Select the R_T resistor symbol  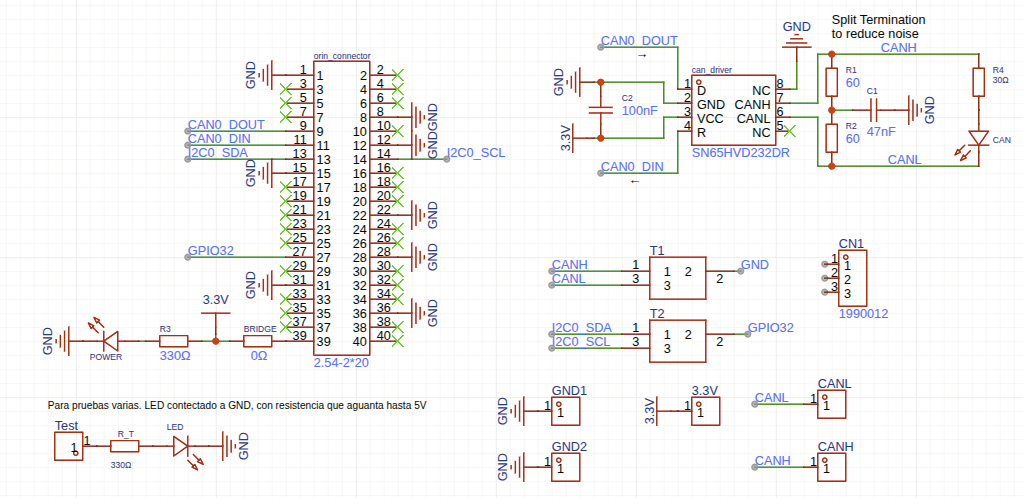(124, 446)
